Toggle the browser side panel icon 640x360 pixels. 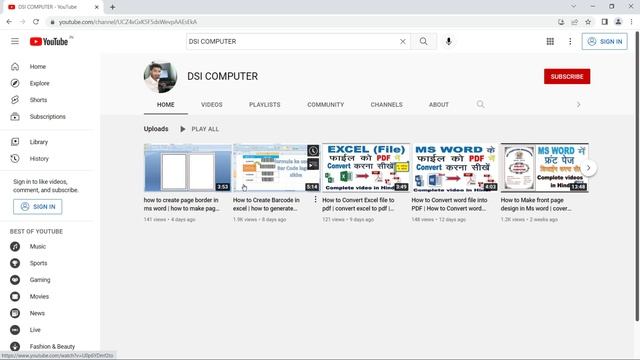pos(604,22)
